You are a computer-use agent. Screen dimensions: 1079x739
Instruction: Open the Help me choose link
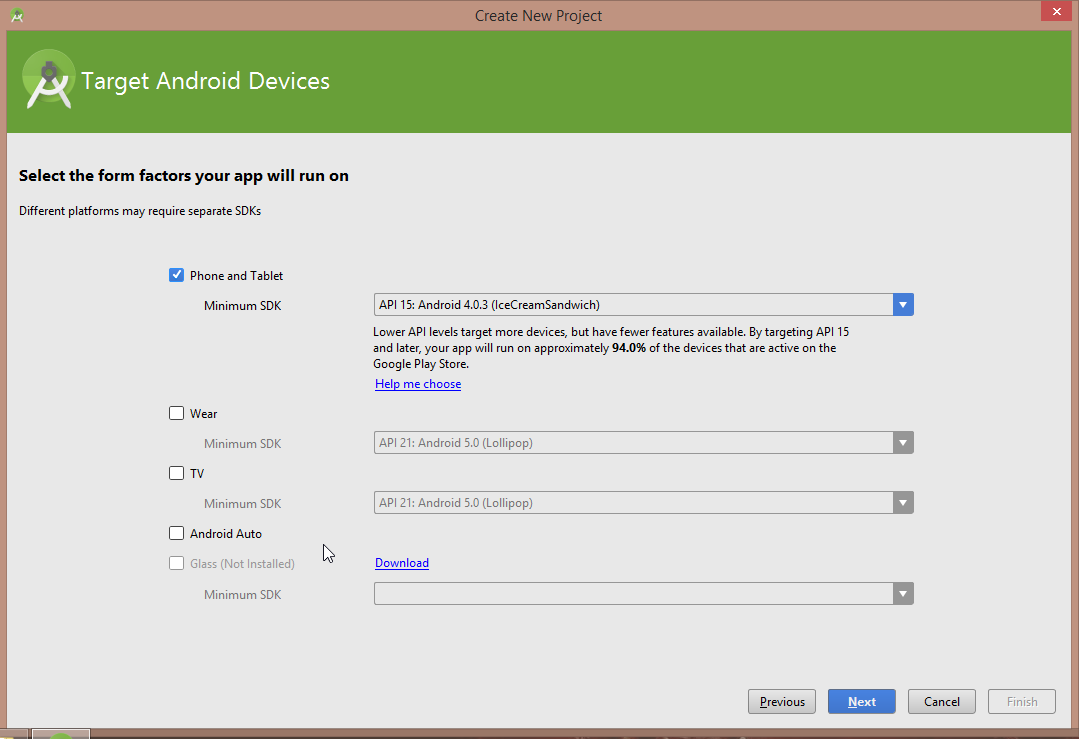coord(418,384)
